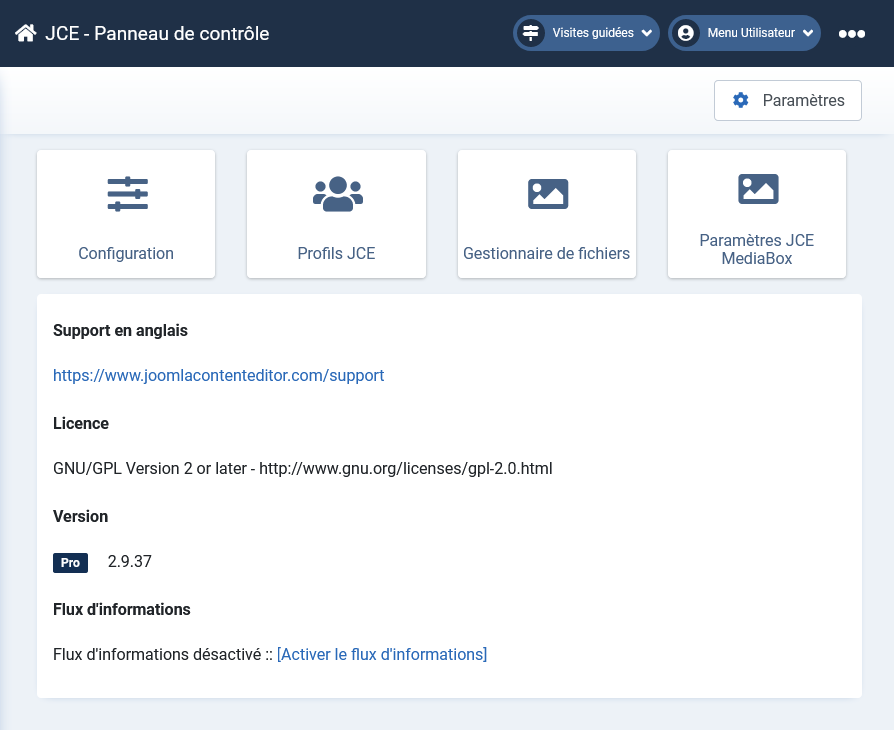The height and width of the screenshot is (730, 894).
Task: Click the Licence heading
Action: pos(81,423)
